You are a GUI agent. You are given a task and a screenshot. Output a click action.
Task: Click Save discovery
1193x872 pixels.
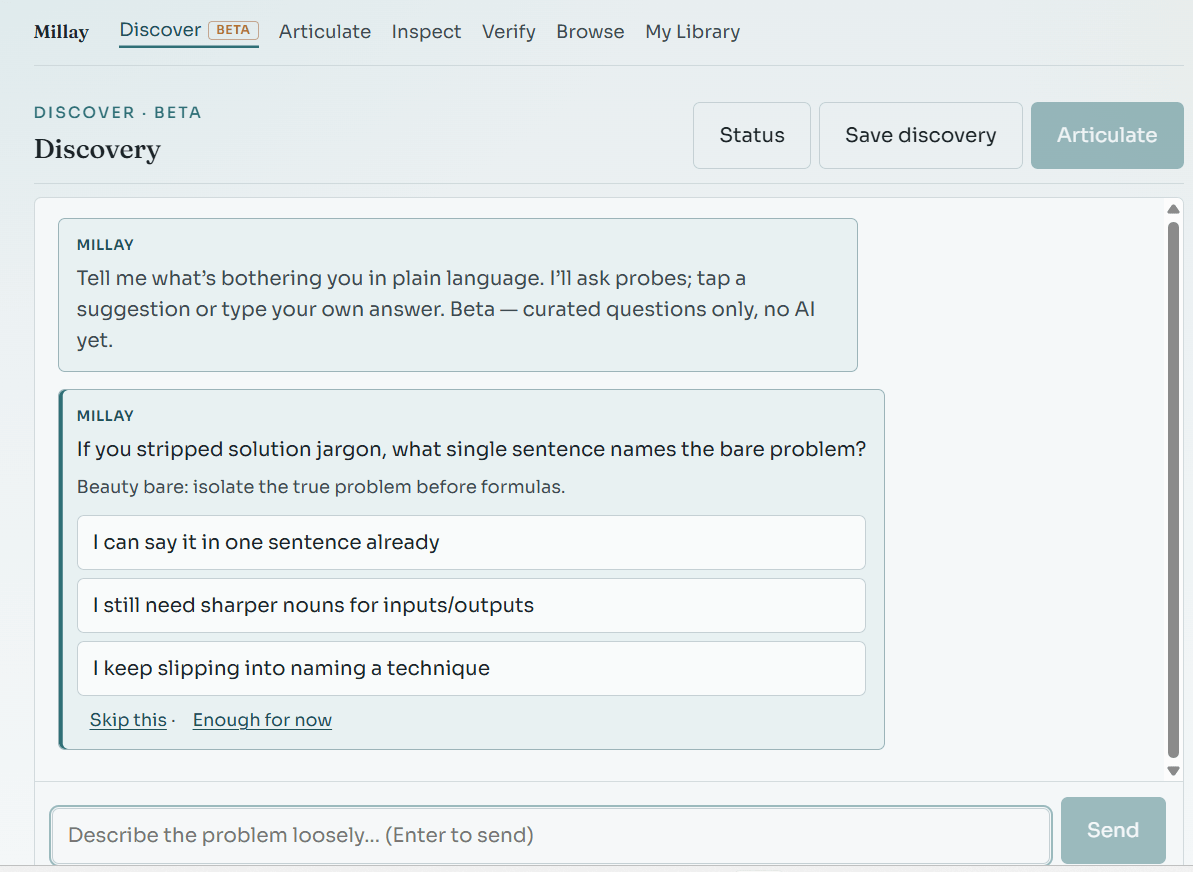click(921, 135)
